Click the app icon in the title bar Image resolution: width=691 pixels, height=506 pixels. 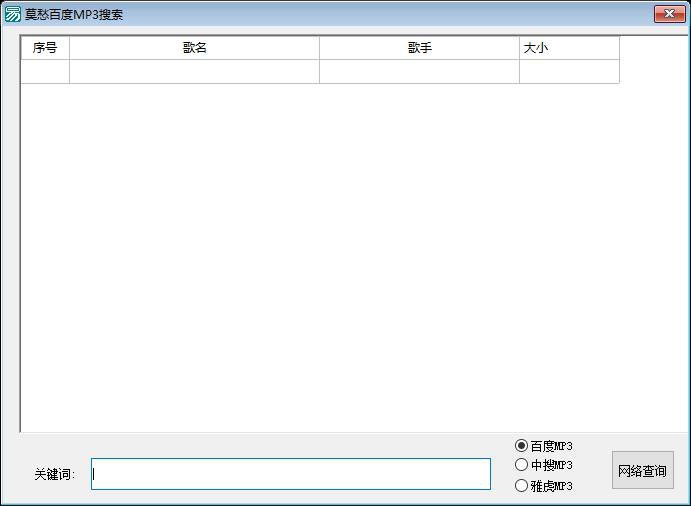(x=13, y=14)
